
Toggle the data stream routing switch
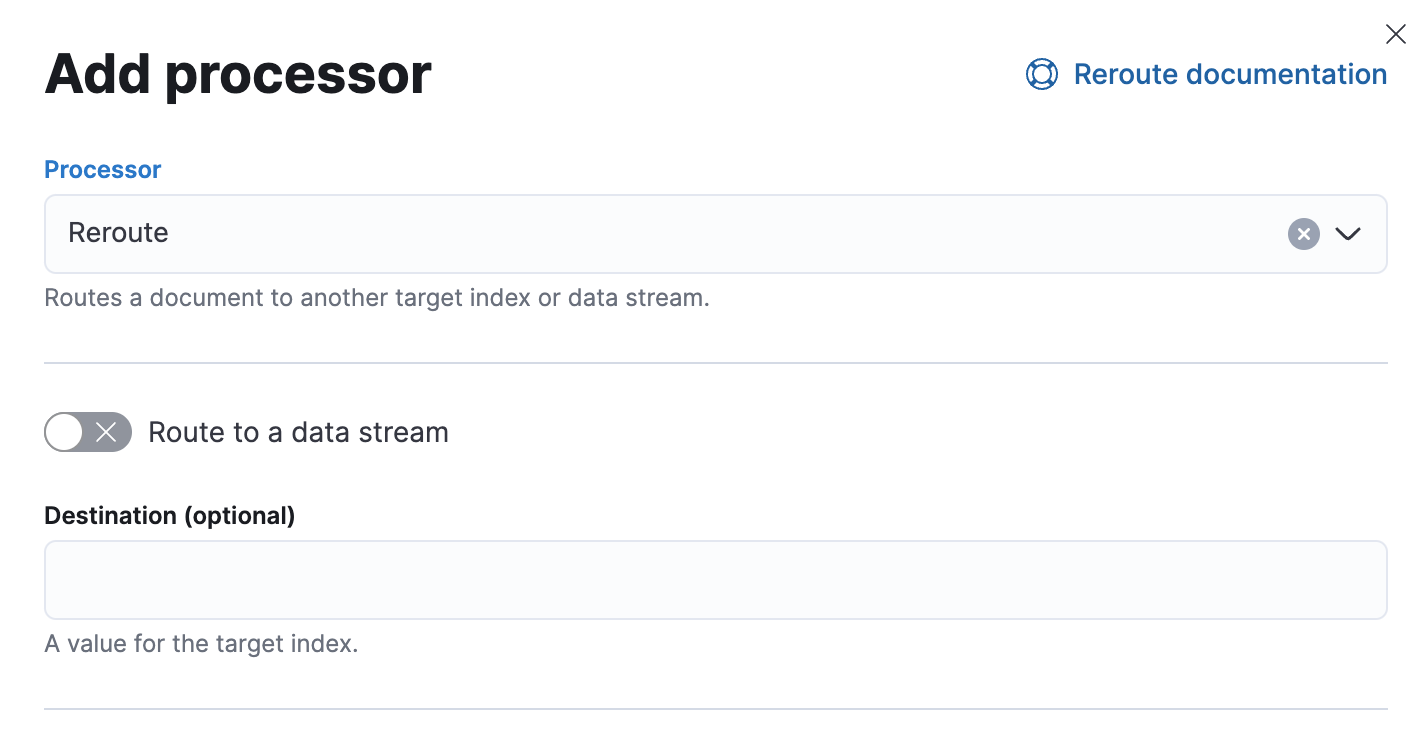point(87,432)
